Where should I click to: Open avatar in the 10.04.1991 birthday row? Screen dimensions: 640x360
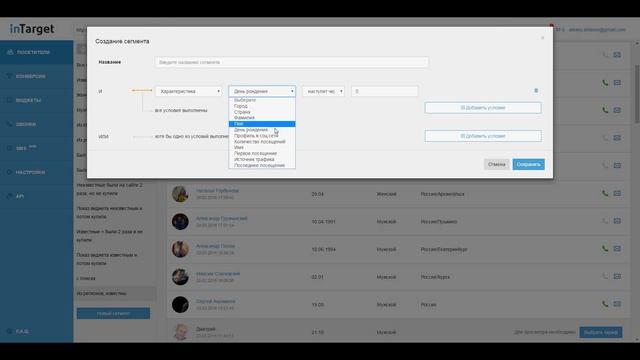click(x=180, y=222)
